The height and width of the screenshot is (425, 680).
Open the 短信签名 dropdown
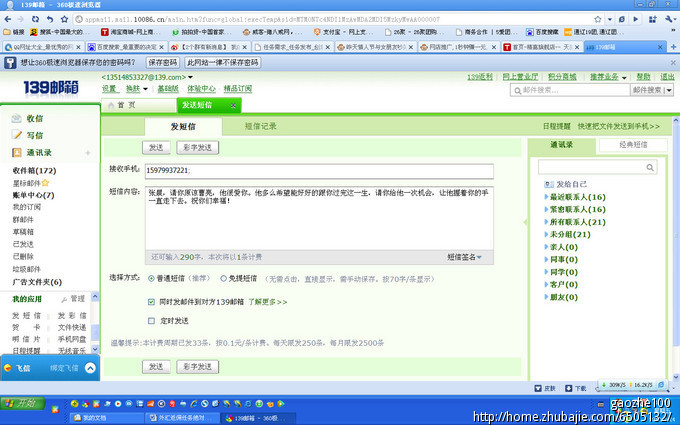(464, 257)
